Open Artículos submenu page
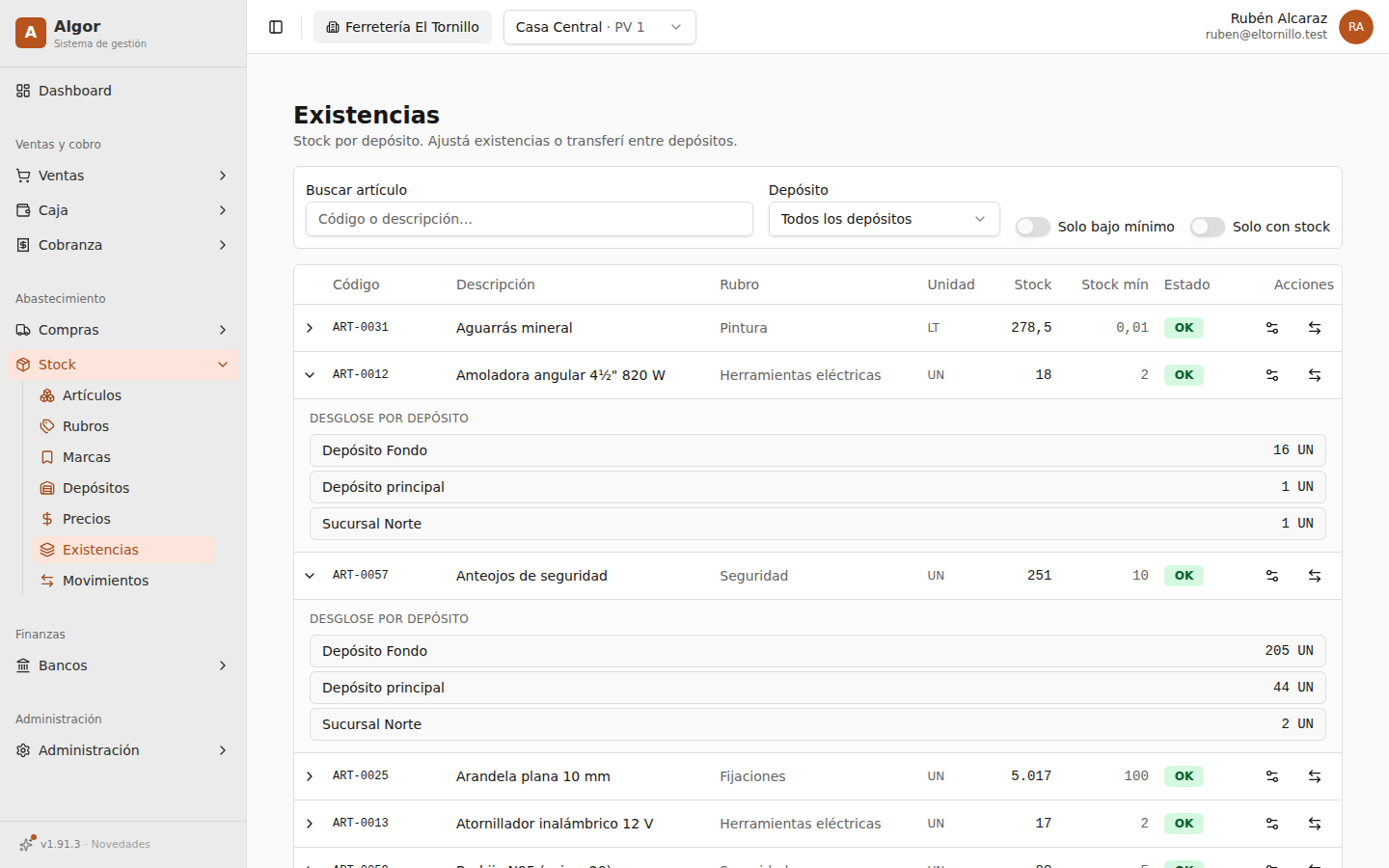 tap(123, 395)
